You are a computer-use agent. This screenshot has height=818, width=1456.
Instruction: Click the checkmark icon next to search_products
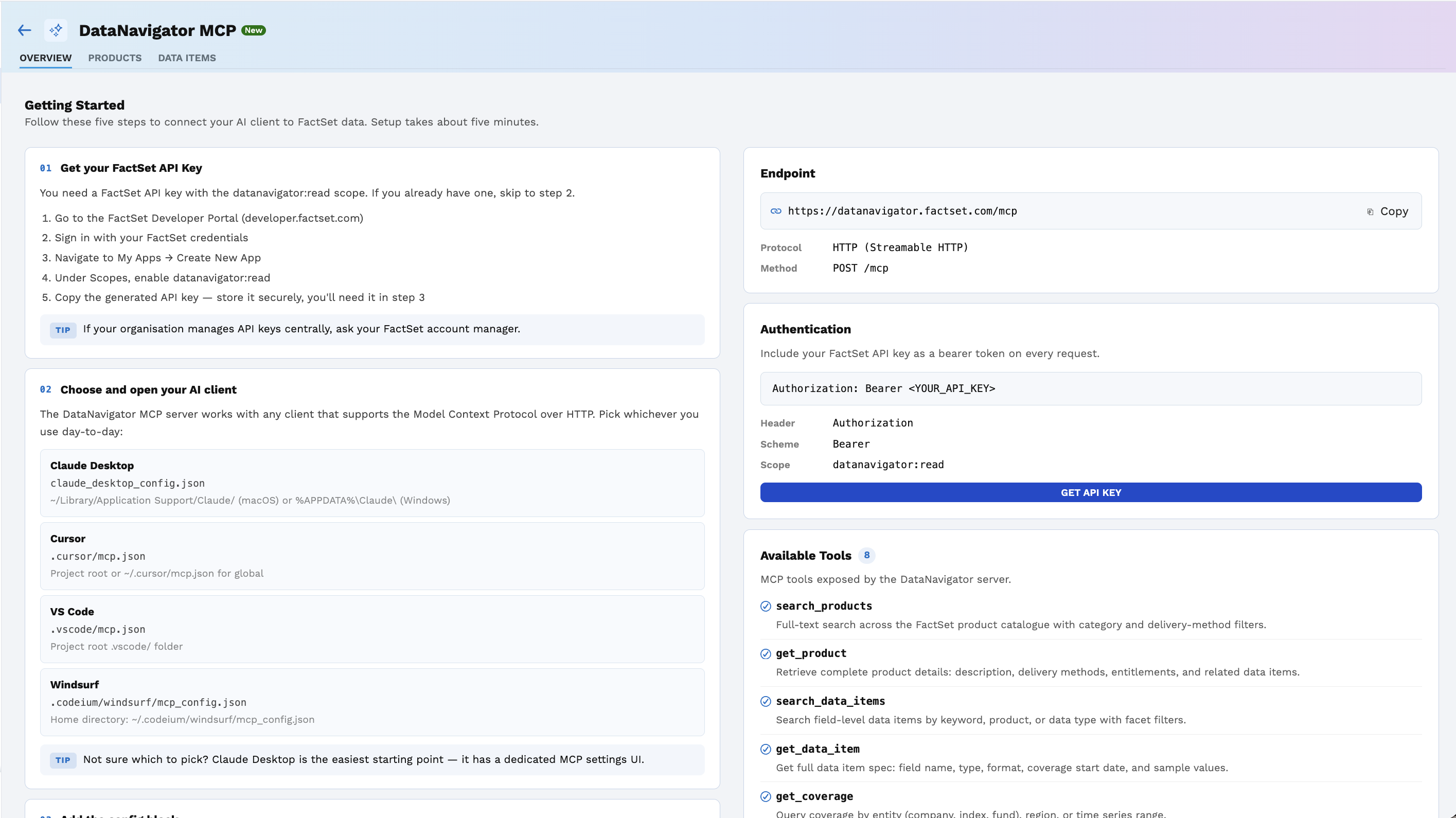point(766,607)
